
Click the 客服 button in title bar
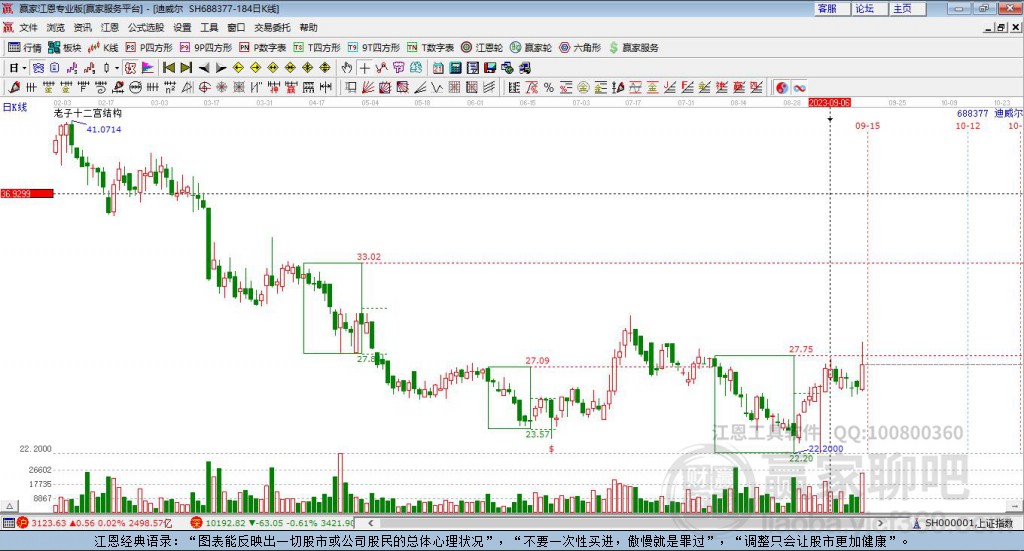pos(832,8)
